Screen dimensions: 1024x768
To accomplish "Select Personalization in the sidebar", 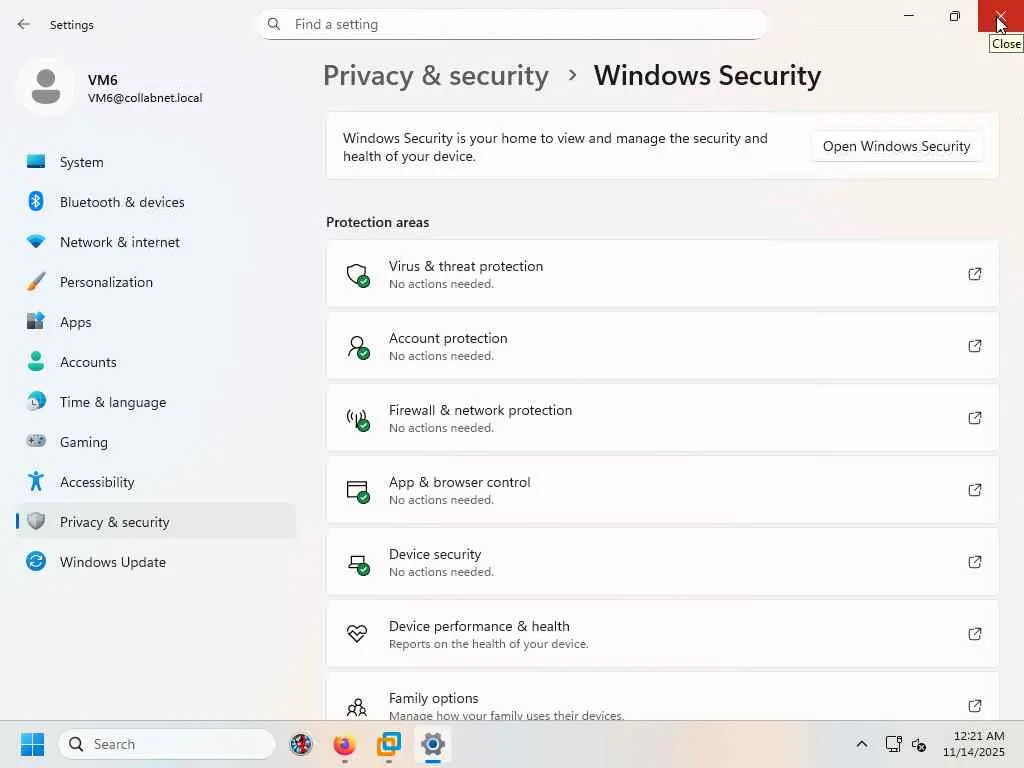I will click(x=106, y=282).
